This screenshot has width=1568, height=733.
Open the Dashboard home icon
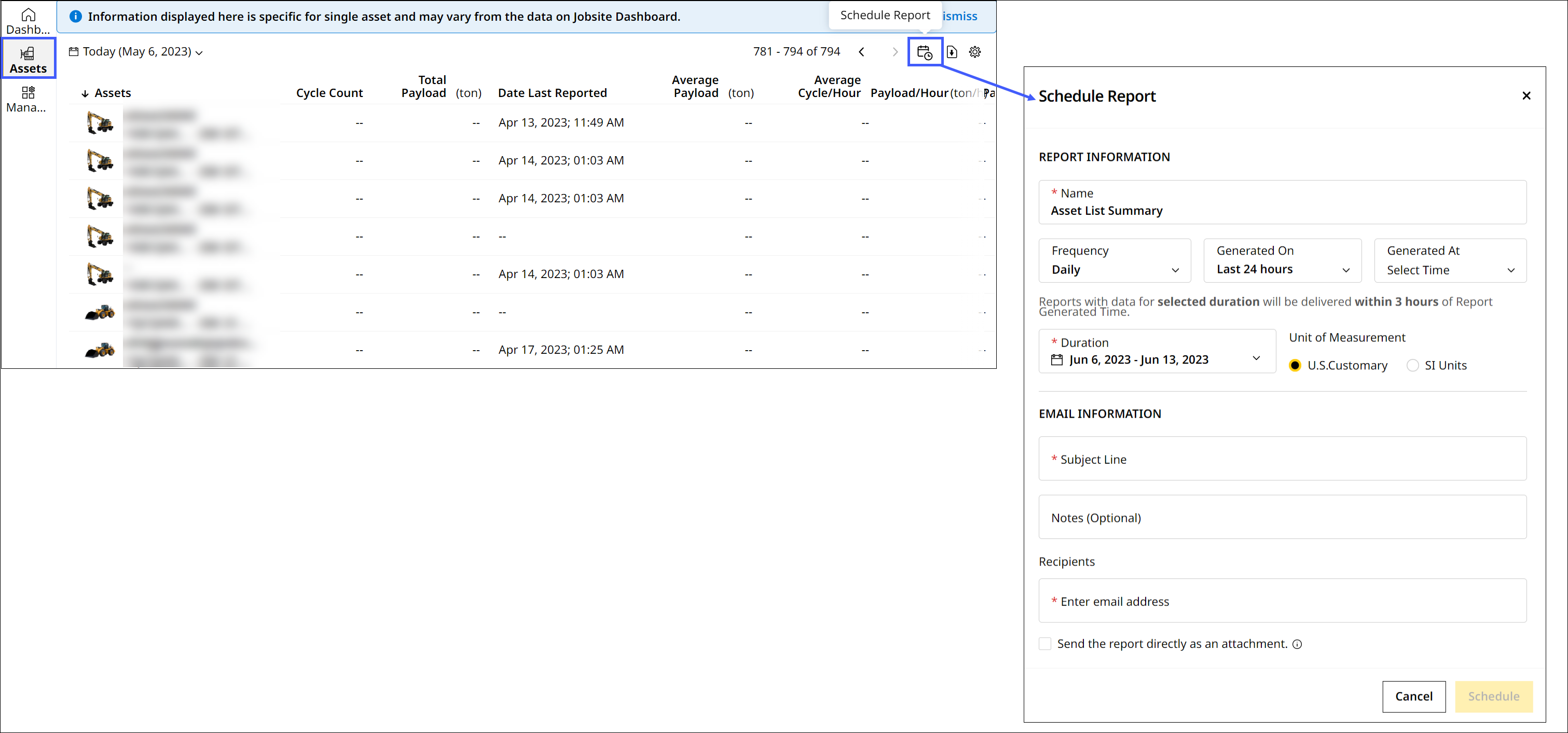tap(28, 20)
